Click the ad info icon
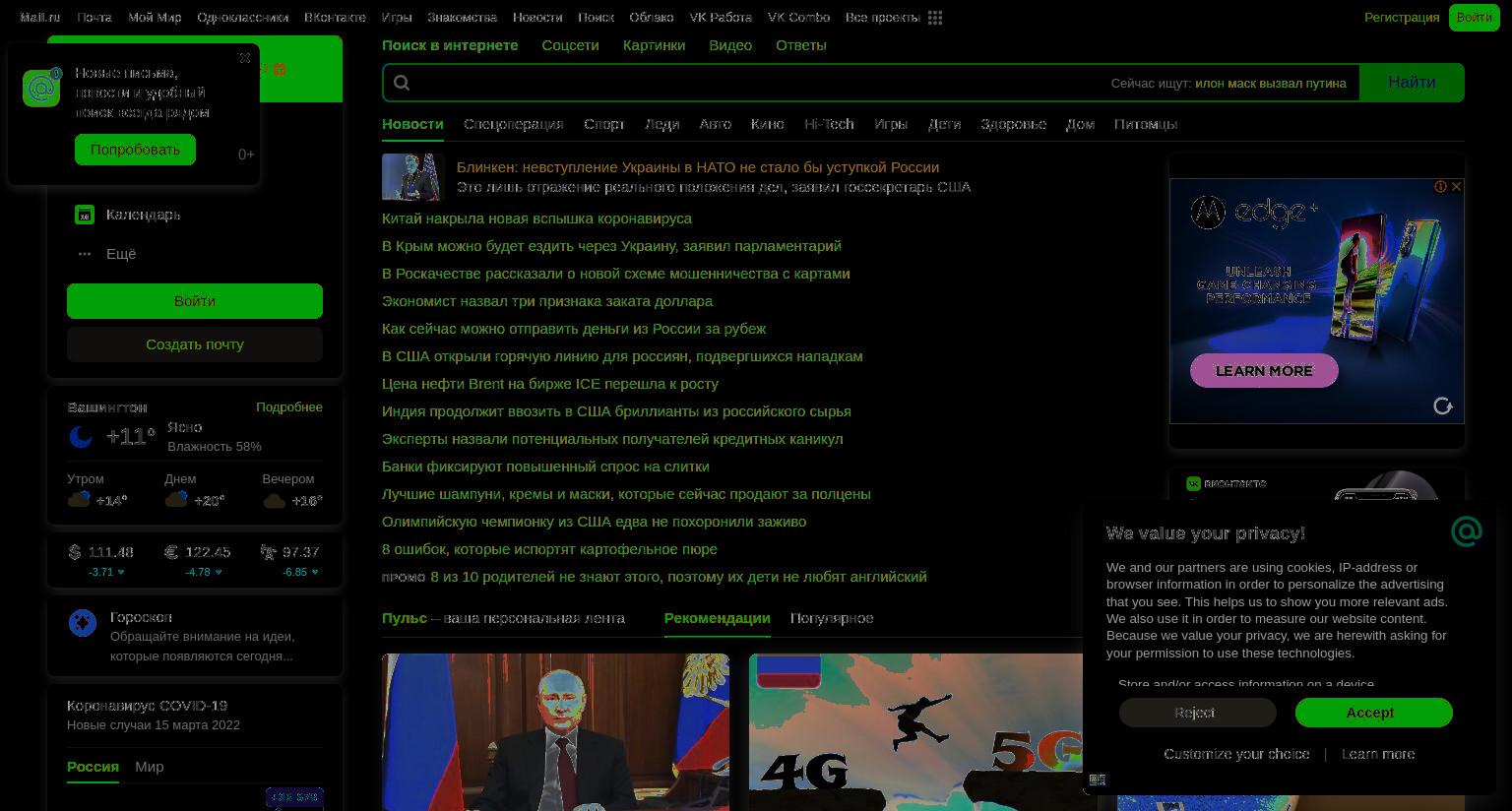The image size is (1512, 811). pos(1440,186)
